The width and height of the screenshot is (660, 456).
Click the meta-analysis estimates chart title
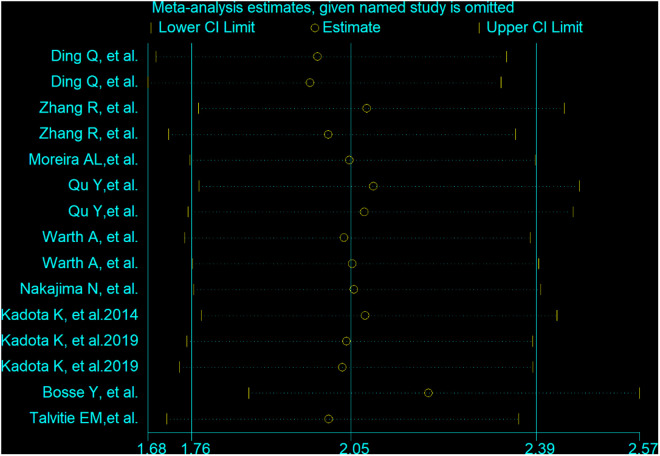point(333,7)
